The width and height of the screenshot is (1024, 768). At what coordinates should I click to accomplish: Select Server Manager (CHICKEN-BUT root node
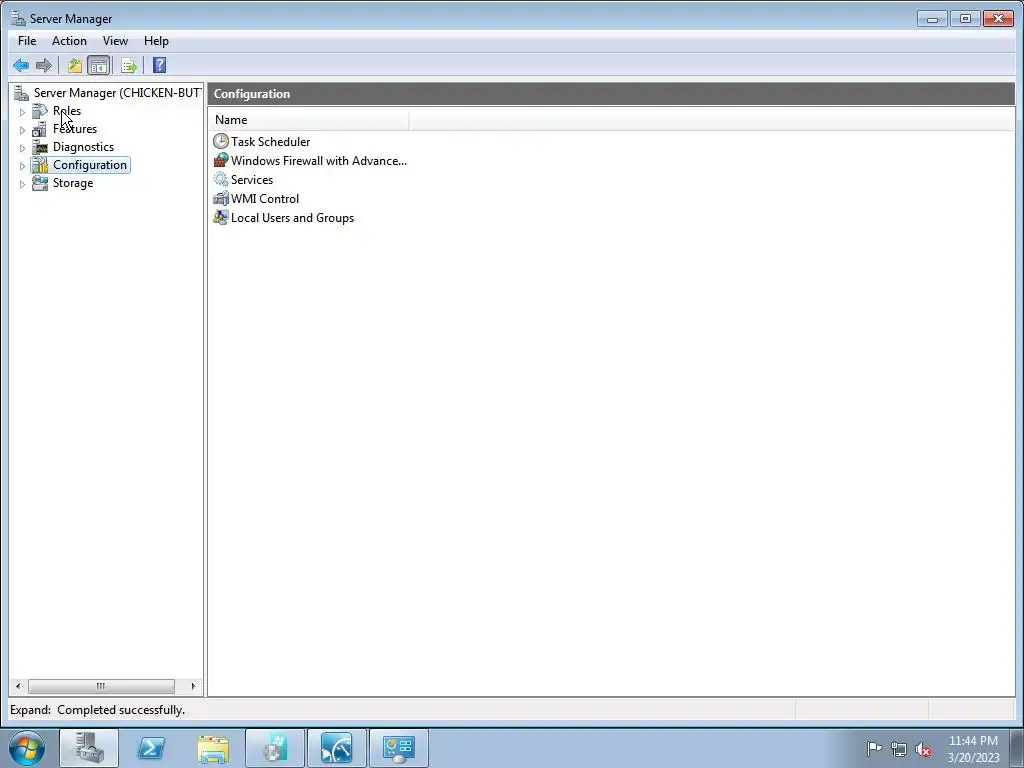pos(117,93)
